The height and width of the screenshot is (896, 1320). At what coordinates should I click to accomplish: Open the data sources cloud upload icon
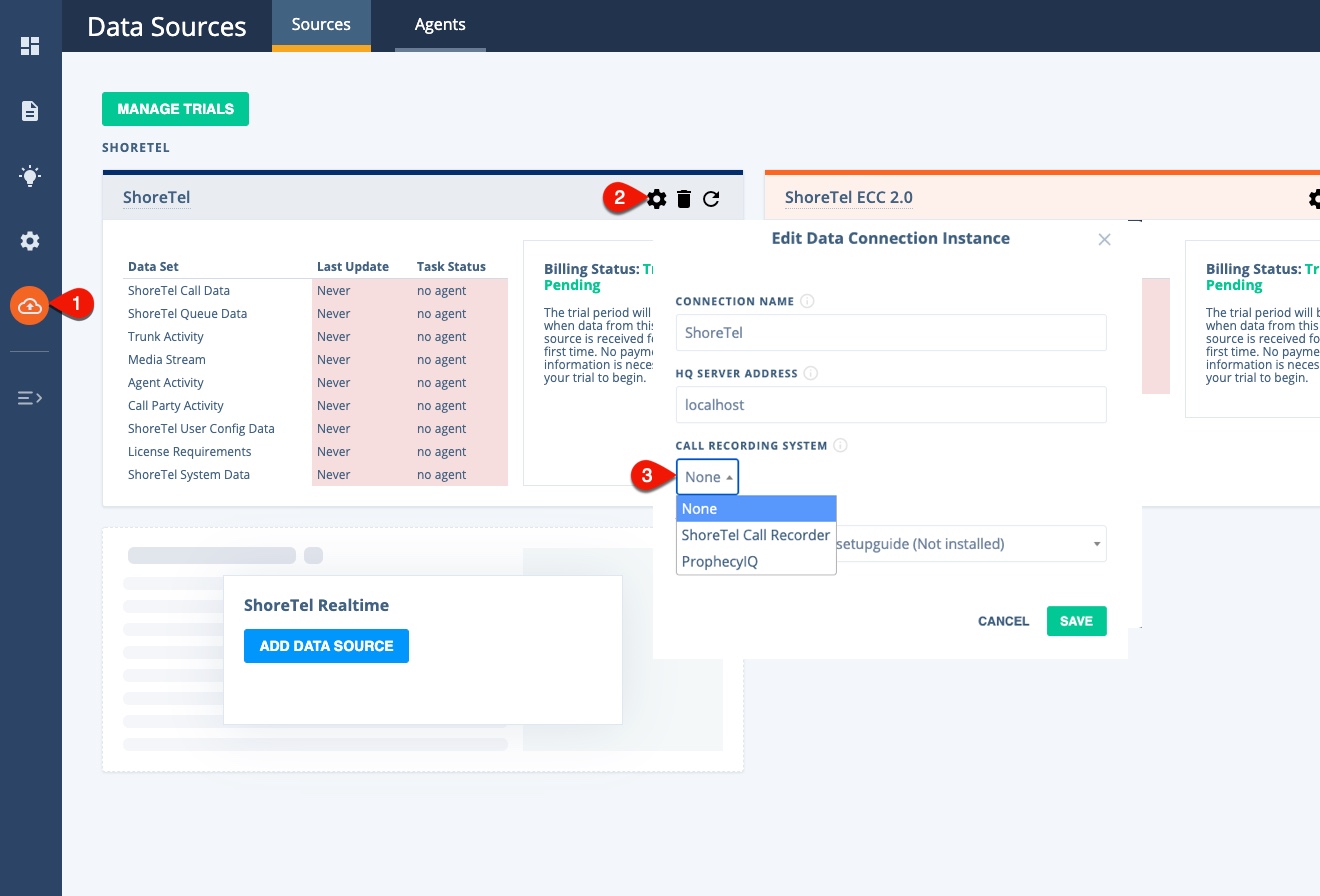pos(30,306)
